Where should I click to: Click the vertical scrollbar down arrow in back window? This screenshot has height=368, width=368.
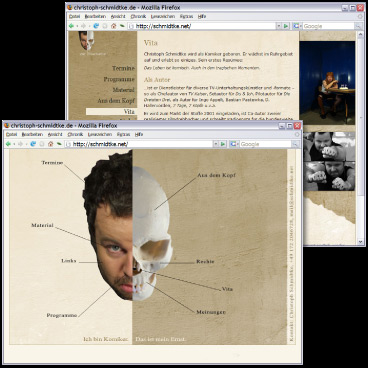(x=360, y=241)
